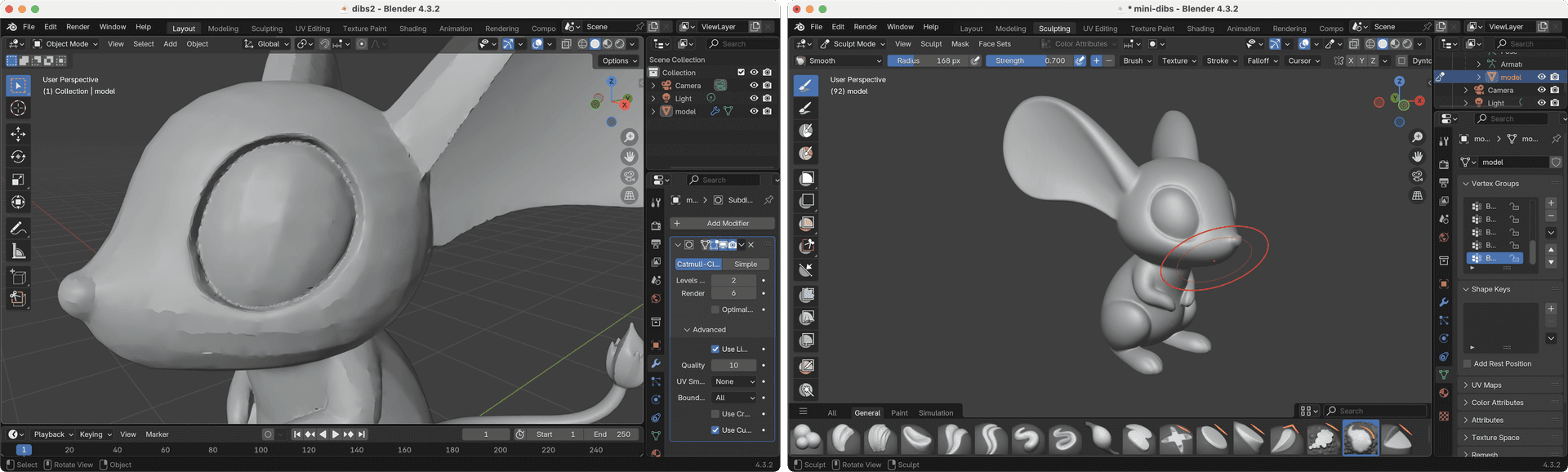This screenshot has height=472, width=1568.
Task: Hide the Camera object in dibs2 outliner
Action: coord(754,86)
